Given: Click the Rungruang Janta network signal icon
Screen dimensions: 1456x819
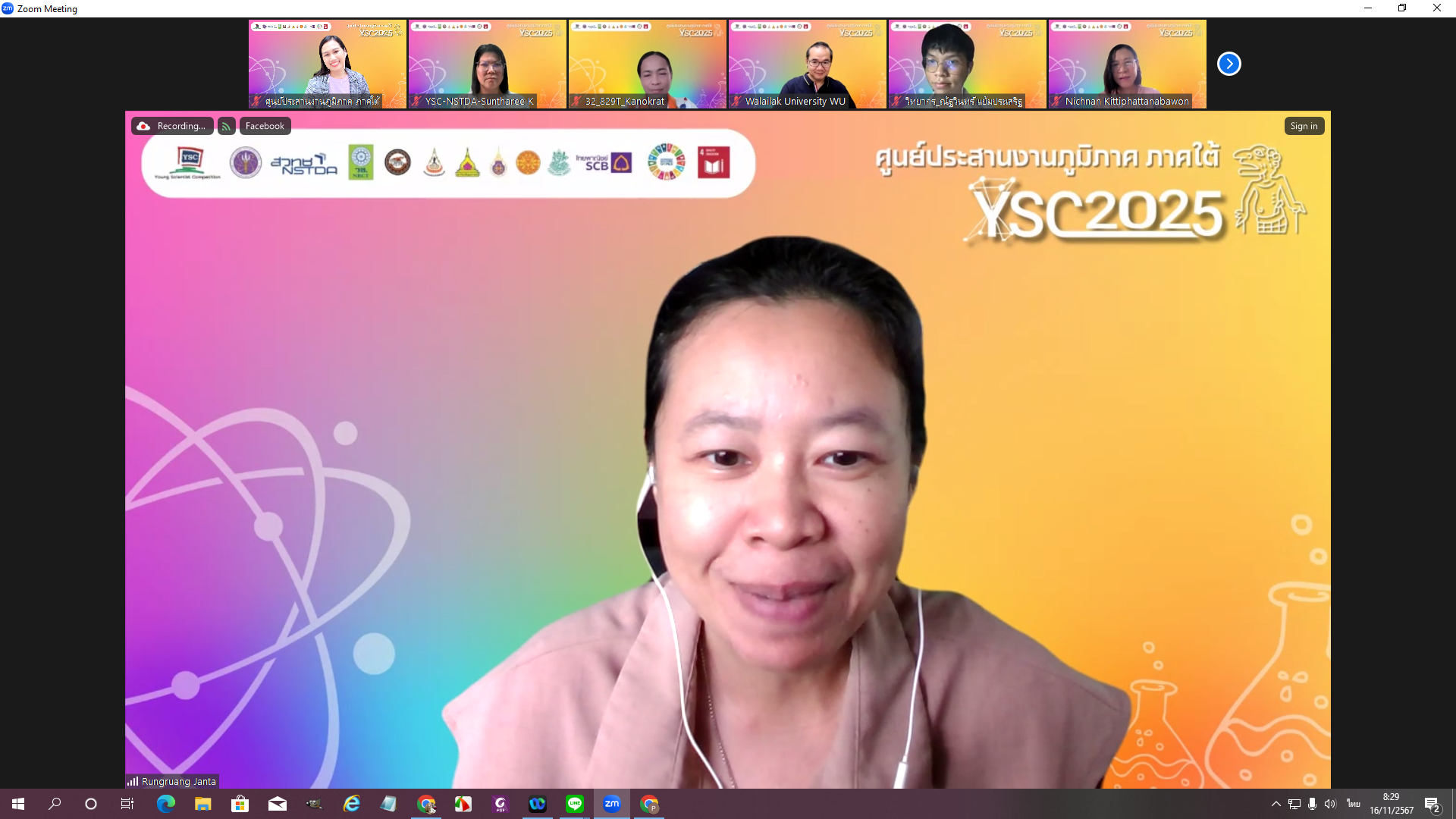Looking at the screenshot, I should [x=133, y=781].
